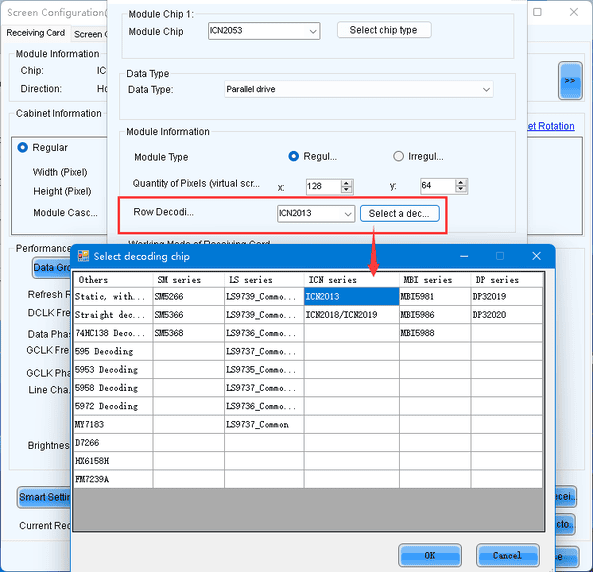The image size is (593, 572).
Task: Click the Select decoding chip title icon
Action: pos(83,256)
